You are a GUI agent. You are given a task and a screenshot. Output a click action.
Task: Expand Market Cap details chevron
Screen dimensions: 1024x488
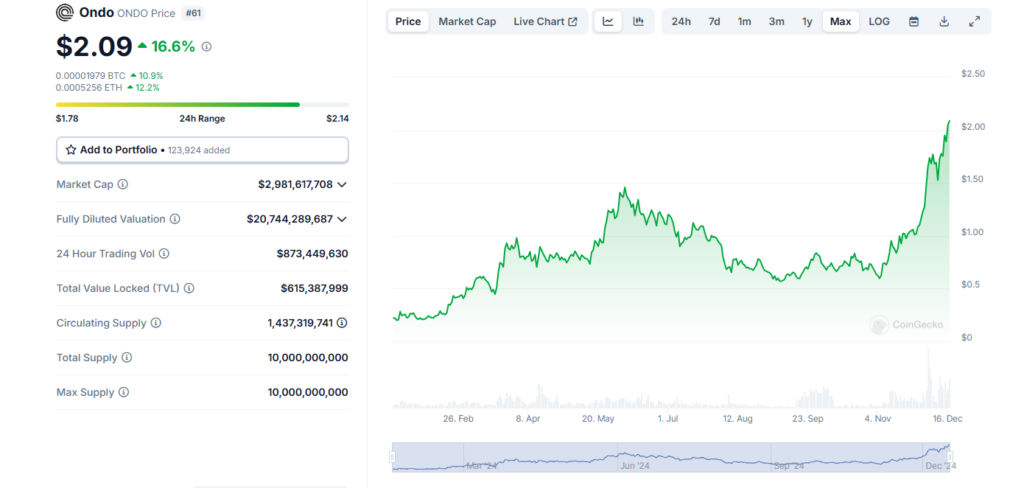coord(342,184)
